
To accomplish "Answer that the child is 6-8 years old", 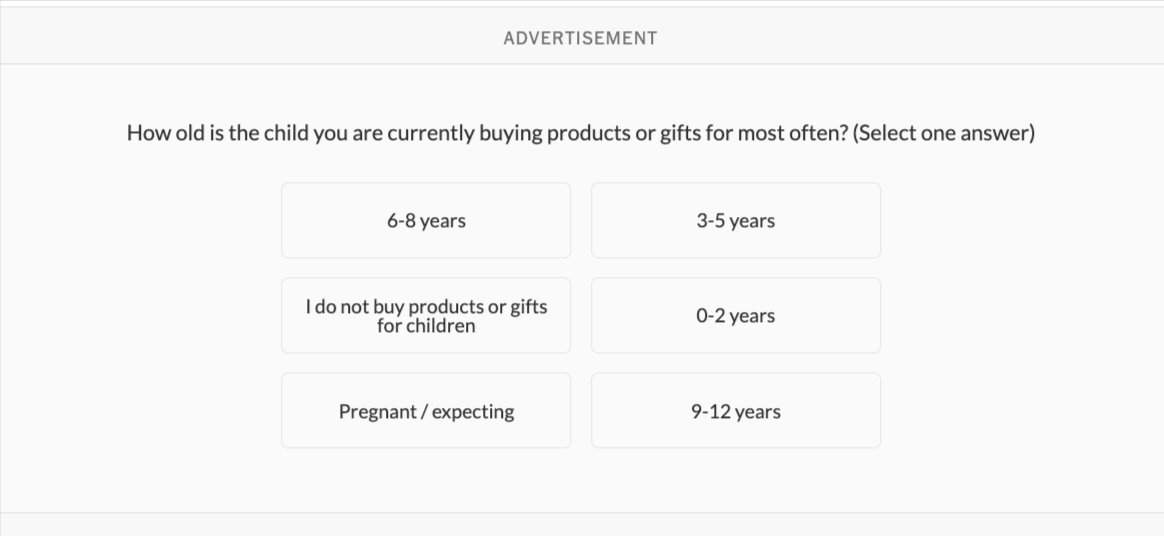I will click(426, 220).
